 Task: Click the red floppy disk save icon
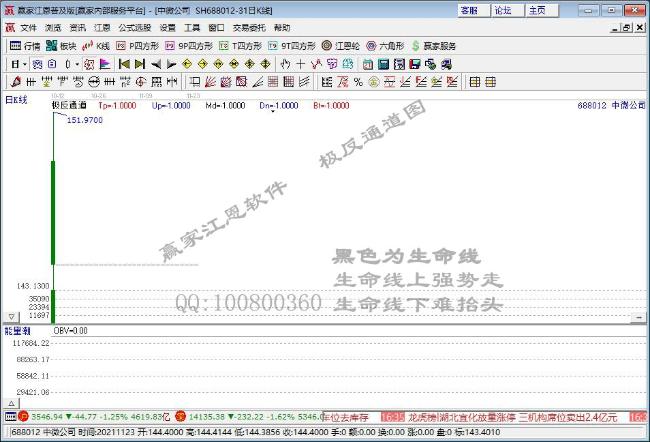[415, 64]
